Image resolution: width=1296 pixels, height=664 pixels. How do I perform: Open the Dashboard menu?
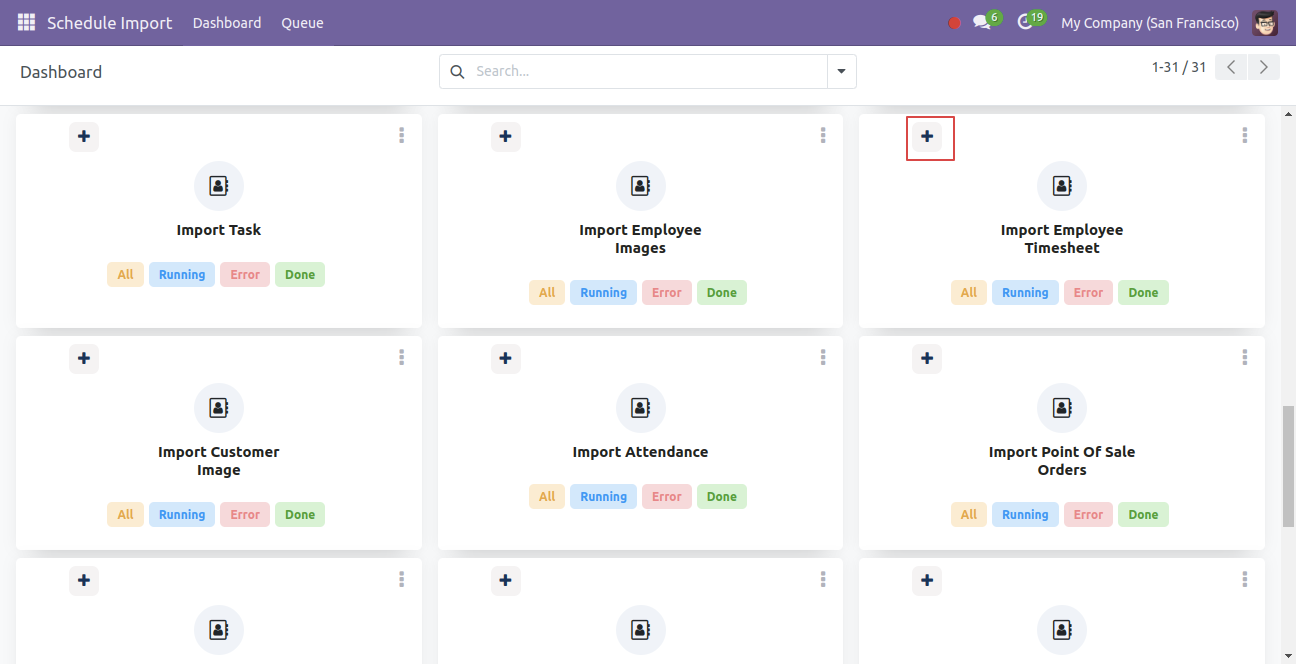pos(227,23)
